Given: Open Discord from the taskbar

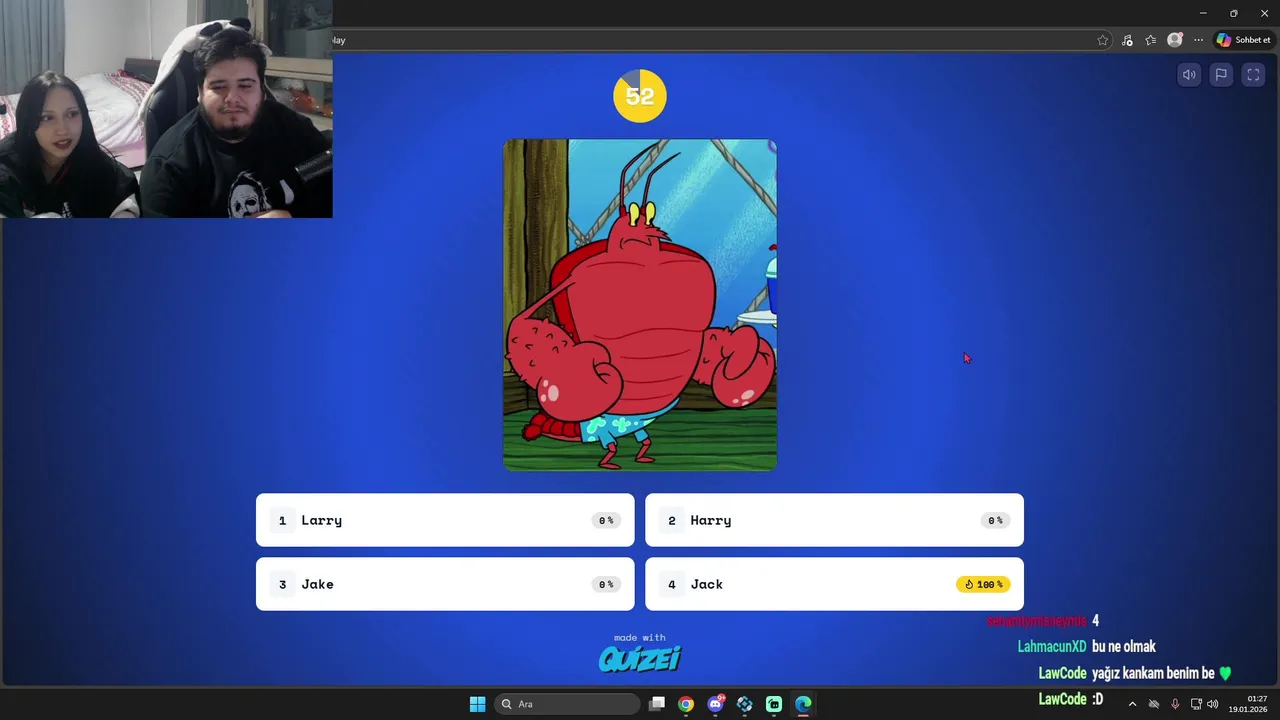Looking at the screenshot, I should tap(715, 704).
